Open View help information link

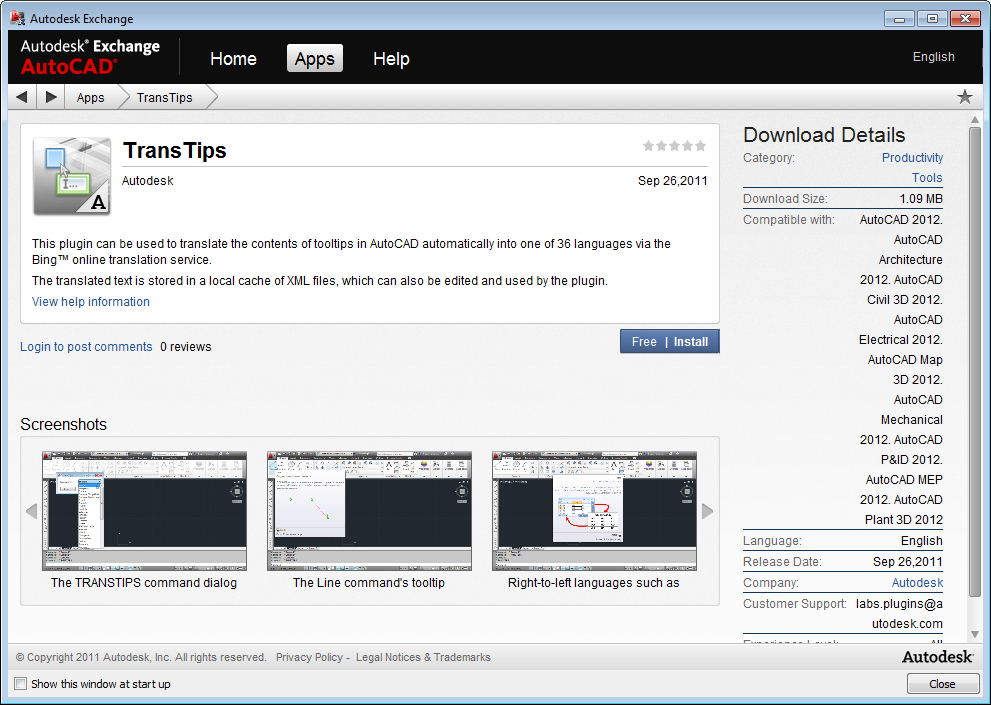[x=91, y=302]
